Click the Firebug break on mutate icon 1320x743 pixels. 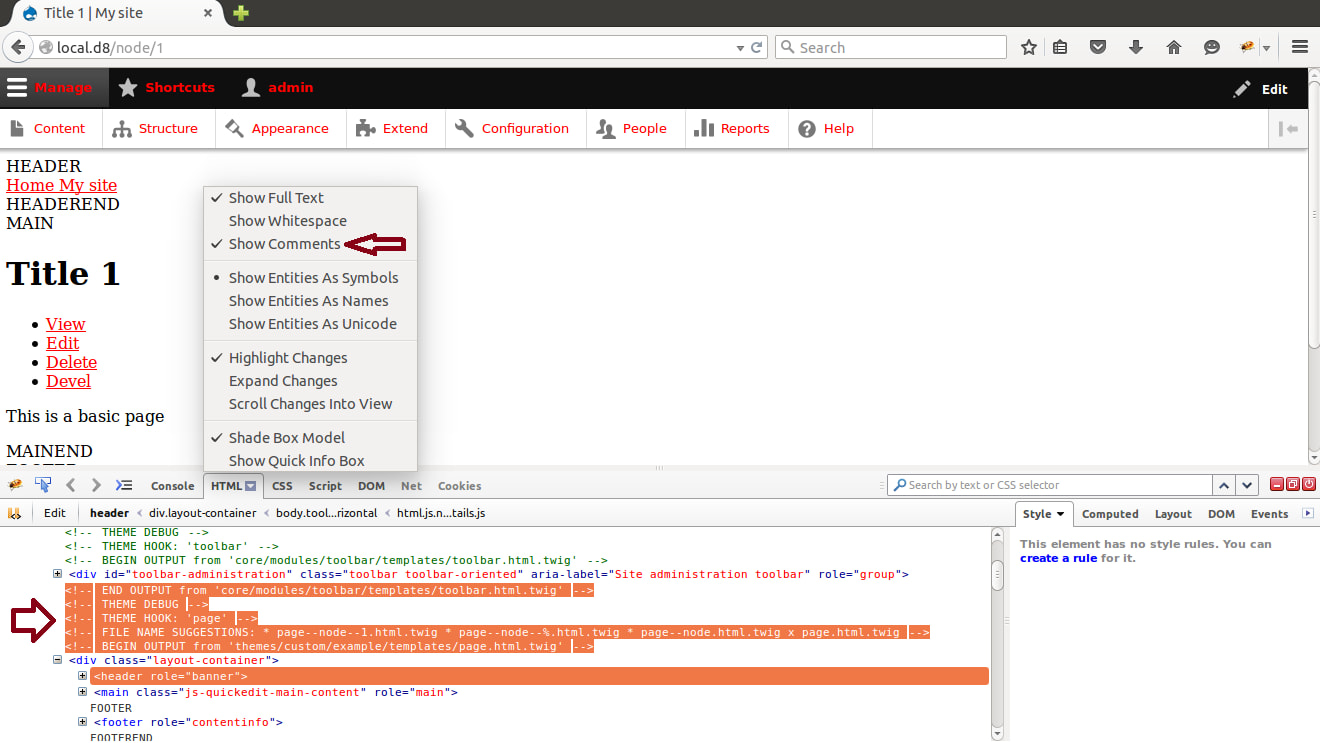pos(15,513)
